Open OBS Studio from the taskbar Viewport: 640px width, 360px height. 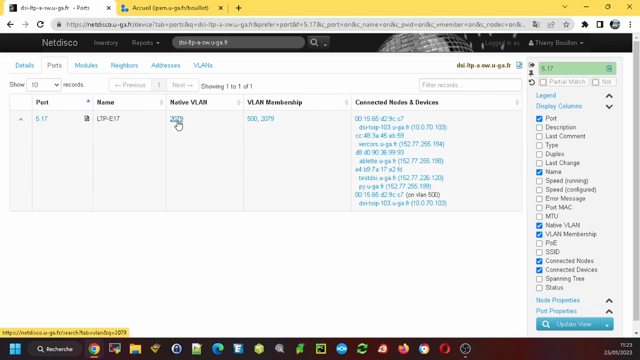pos(465,349)
